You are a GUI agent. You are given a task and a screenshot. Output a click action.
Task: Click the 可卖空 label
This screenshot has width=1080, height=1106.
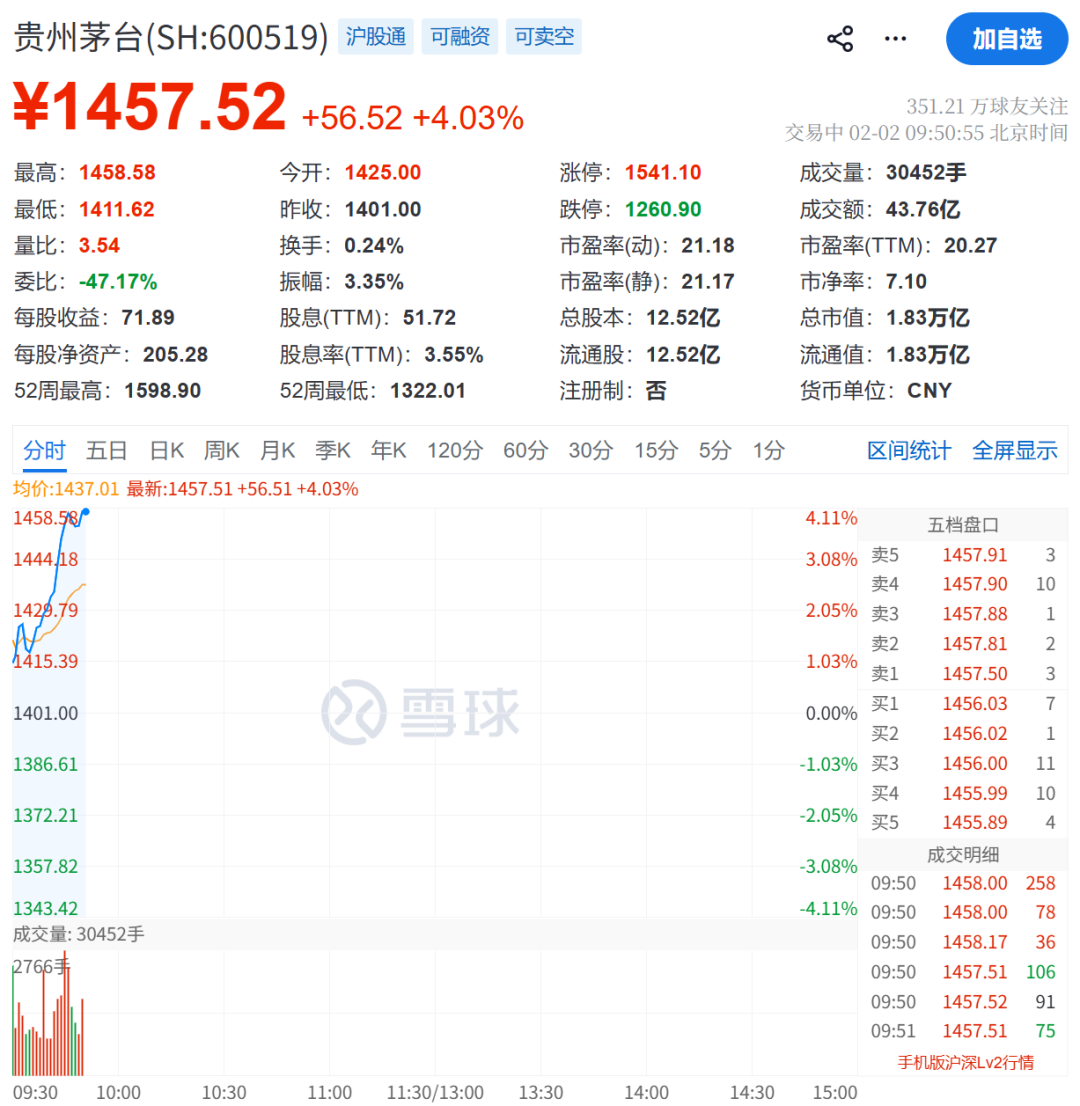coord(543,36)
